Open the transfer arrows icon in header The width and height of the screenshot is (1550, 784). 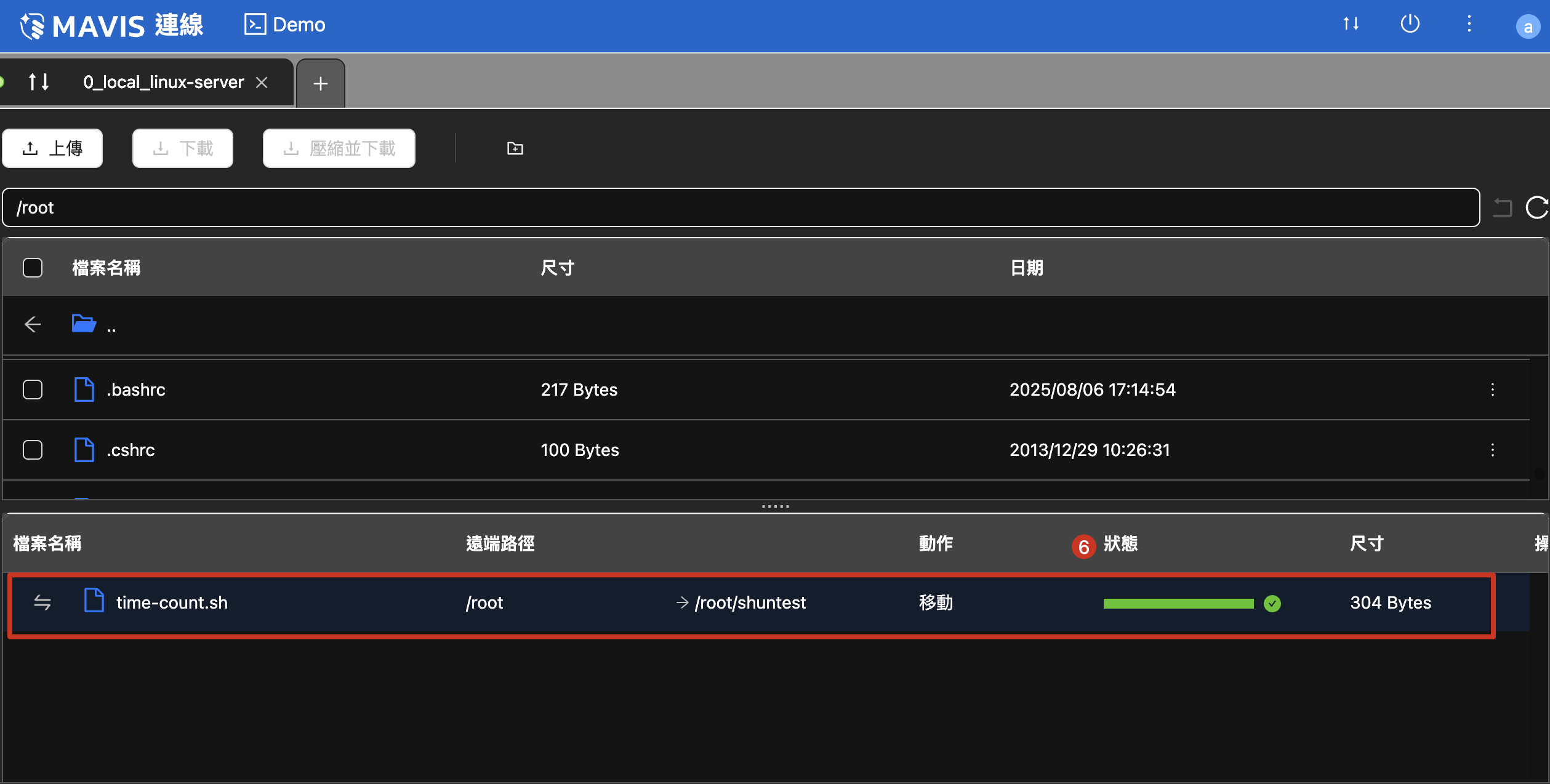coord(1351,24)
